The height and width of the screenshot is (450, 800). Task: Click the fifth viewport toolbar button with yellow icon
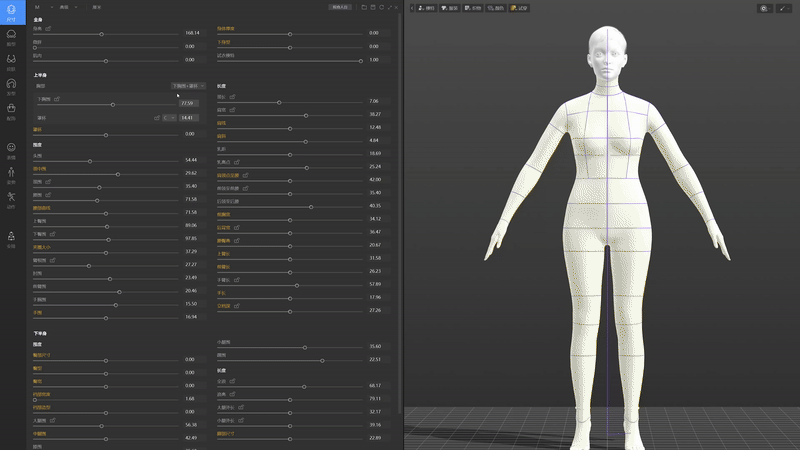pyautogui.click(x=519, y=8)
